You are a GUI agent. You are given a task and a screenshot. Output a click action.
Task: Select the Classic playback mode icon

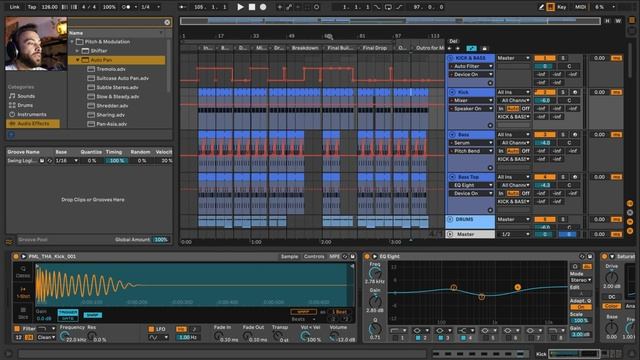23,272
